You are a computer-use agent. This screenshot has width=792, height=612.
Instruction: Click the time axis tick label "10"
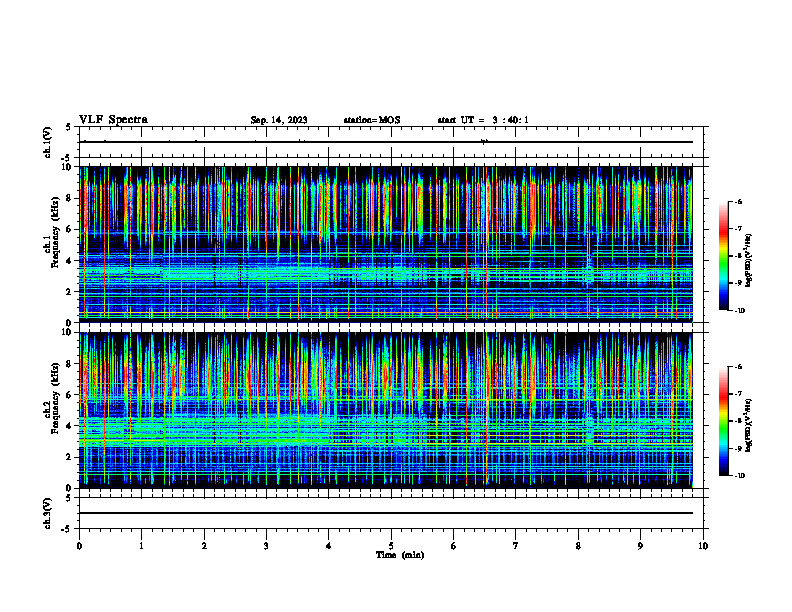pyautogui.click(x=703, y=546)
